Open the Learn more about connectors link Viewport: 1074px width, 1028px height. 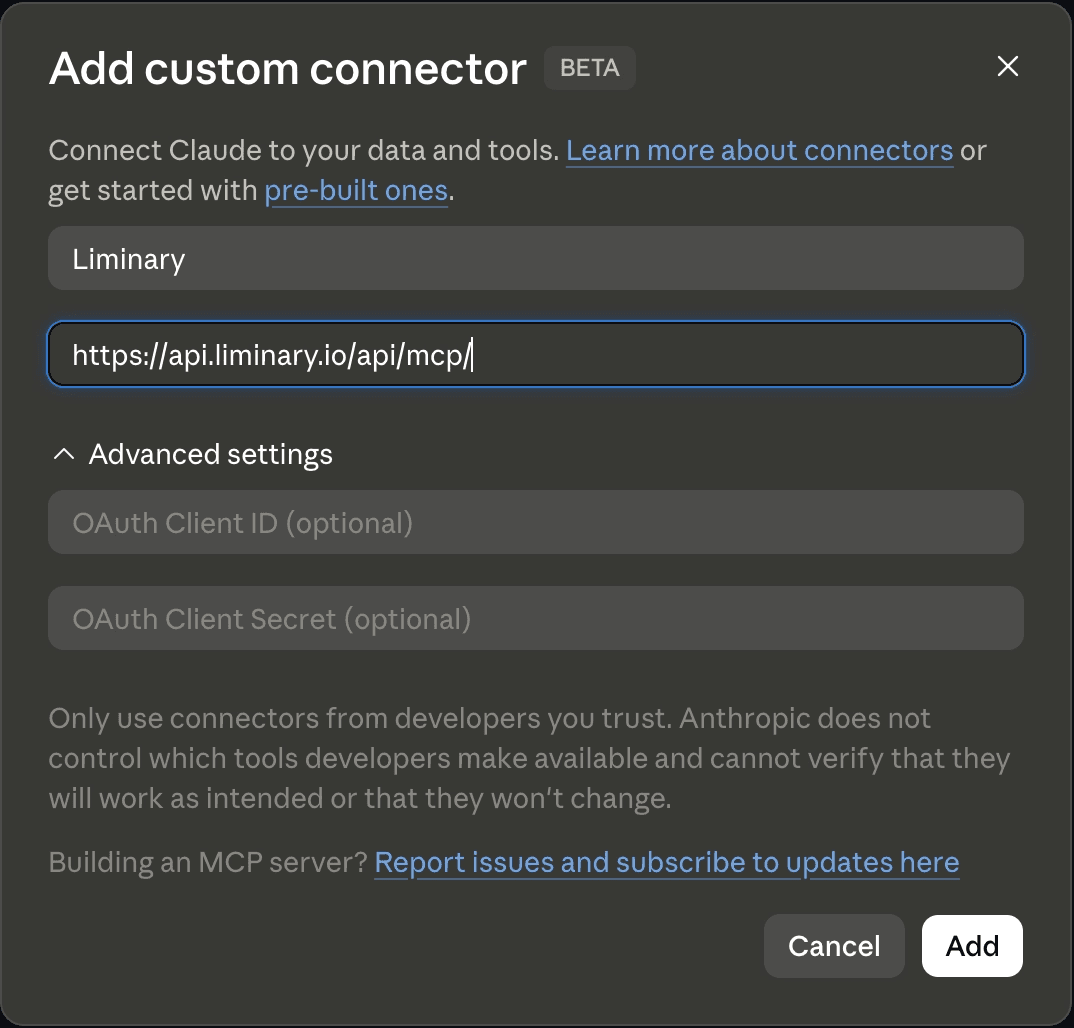click(x=759, y=151)
